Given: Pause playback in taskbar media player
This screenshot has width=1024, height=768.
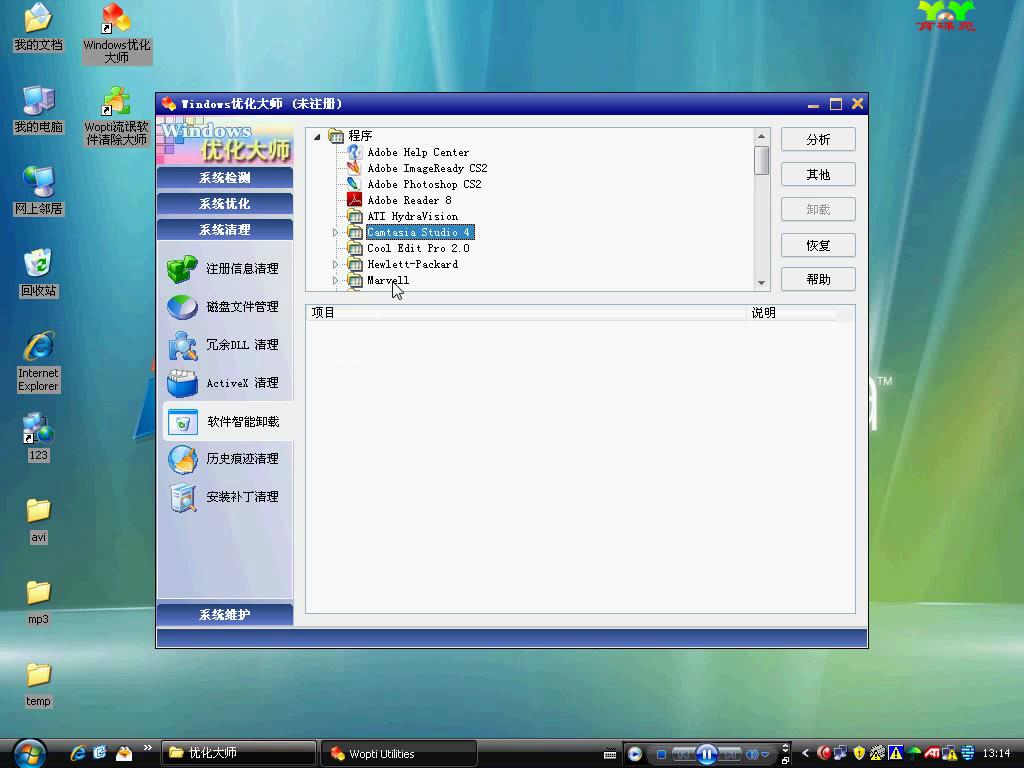Looking at the screenshot, I should (x=707, y=754).
